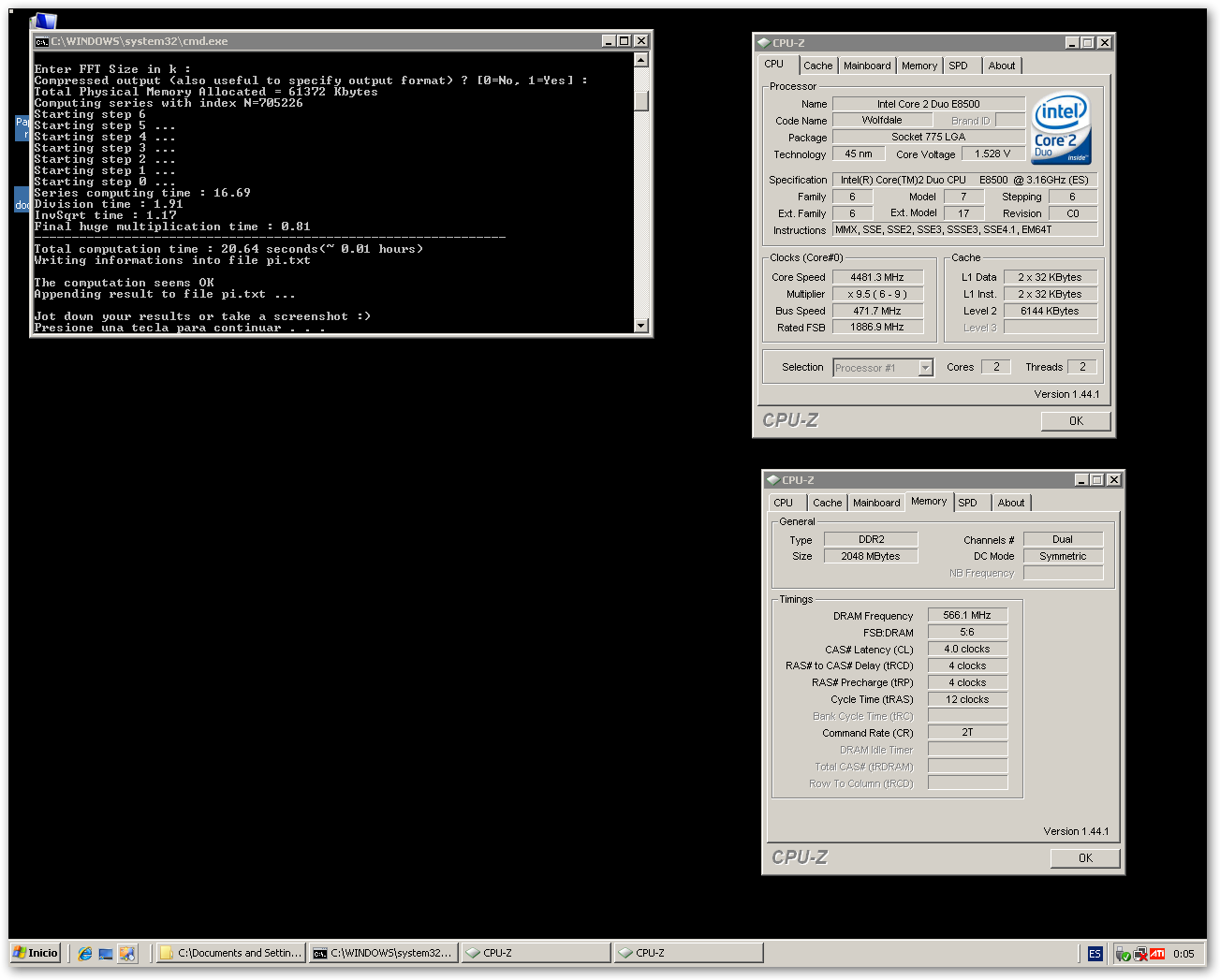Viewport: 1220px width, 980px height.
Task: Click FSB:DRAM ratio value 5:6
Action: (x=967, y=632)
